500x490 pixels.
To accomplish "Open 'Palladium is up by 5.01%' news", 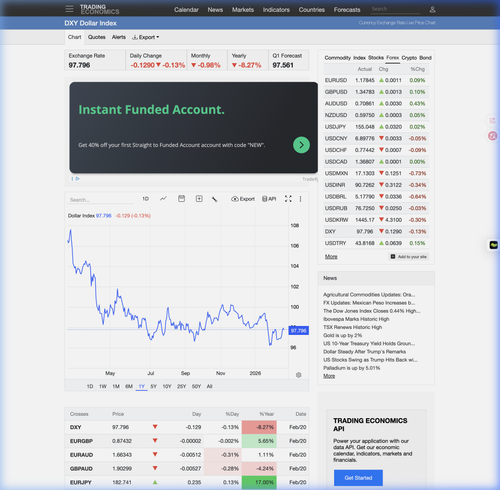I will [x=351, y=368].
